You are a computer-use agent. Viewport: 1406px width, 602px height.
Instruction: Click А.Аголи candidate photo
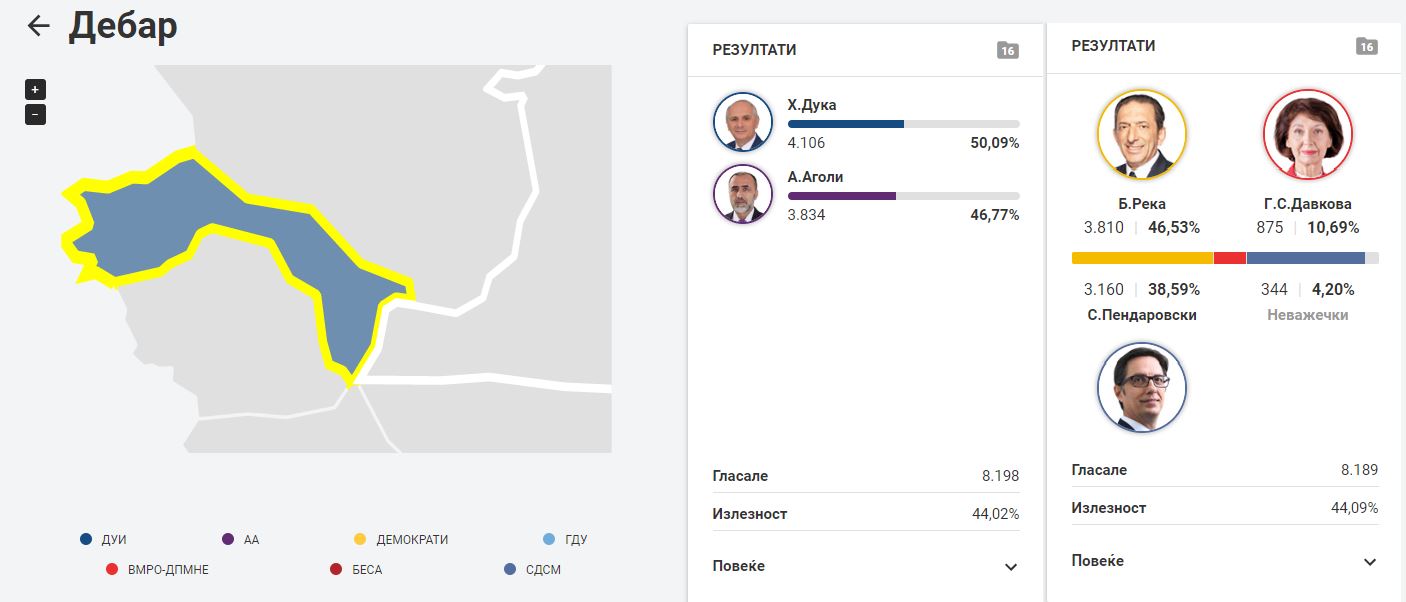(743, 193)
